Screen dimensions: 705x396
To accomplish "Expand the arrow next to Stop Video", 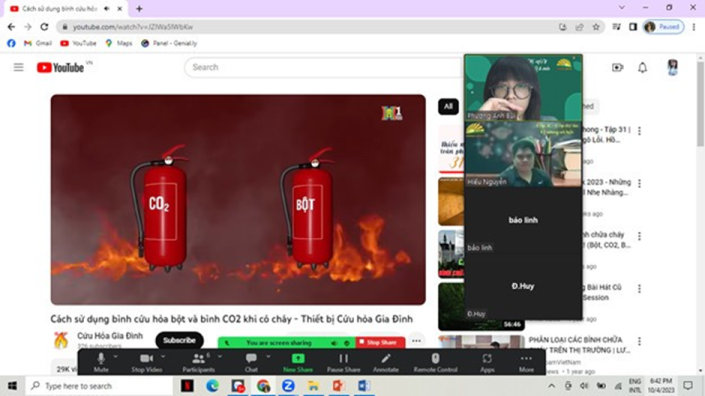I will click(x=163, y=356).
